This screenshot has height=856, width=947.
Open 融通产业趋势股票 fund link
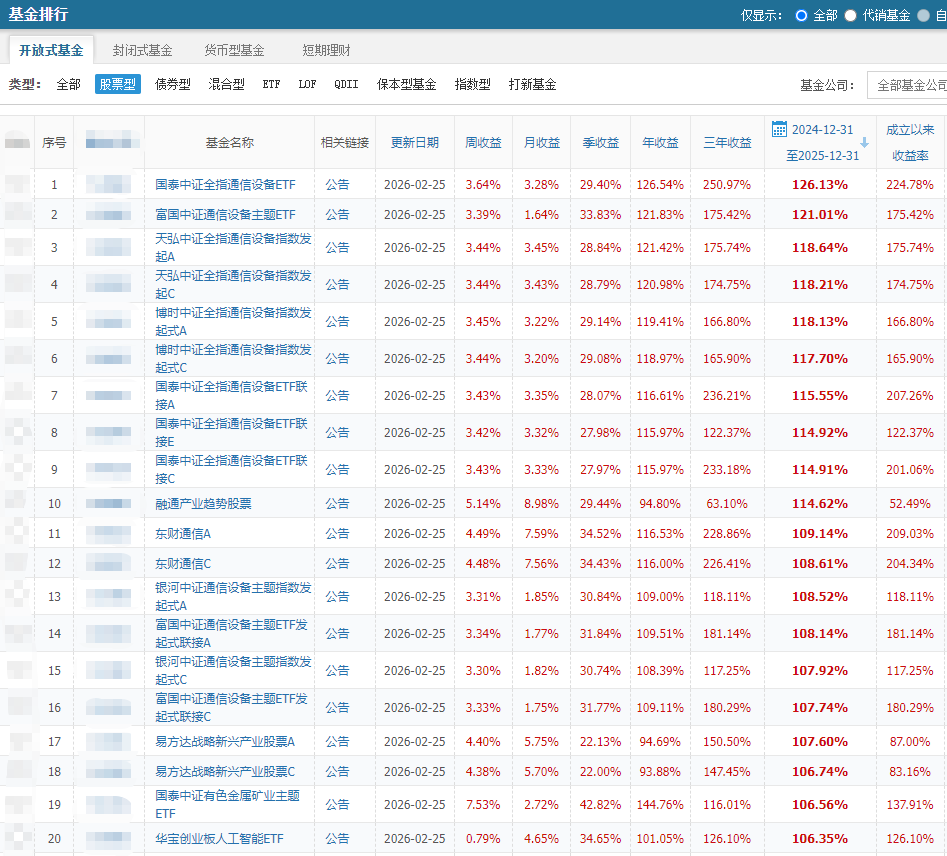tap(203, 504)
